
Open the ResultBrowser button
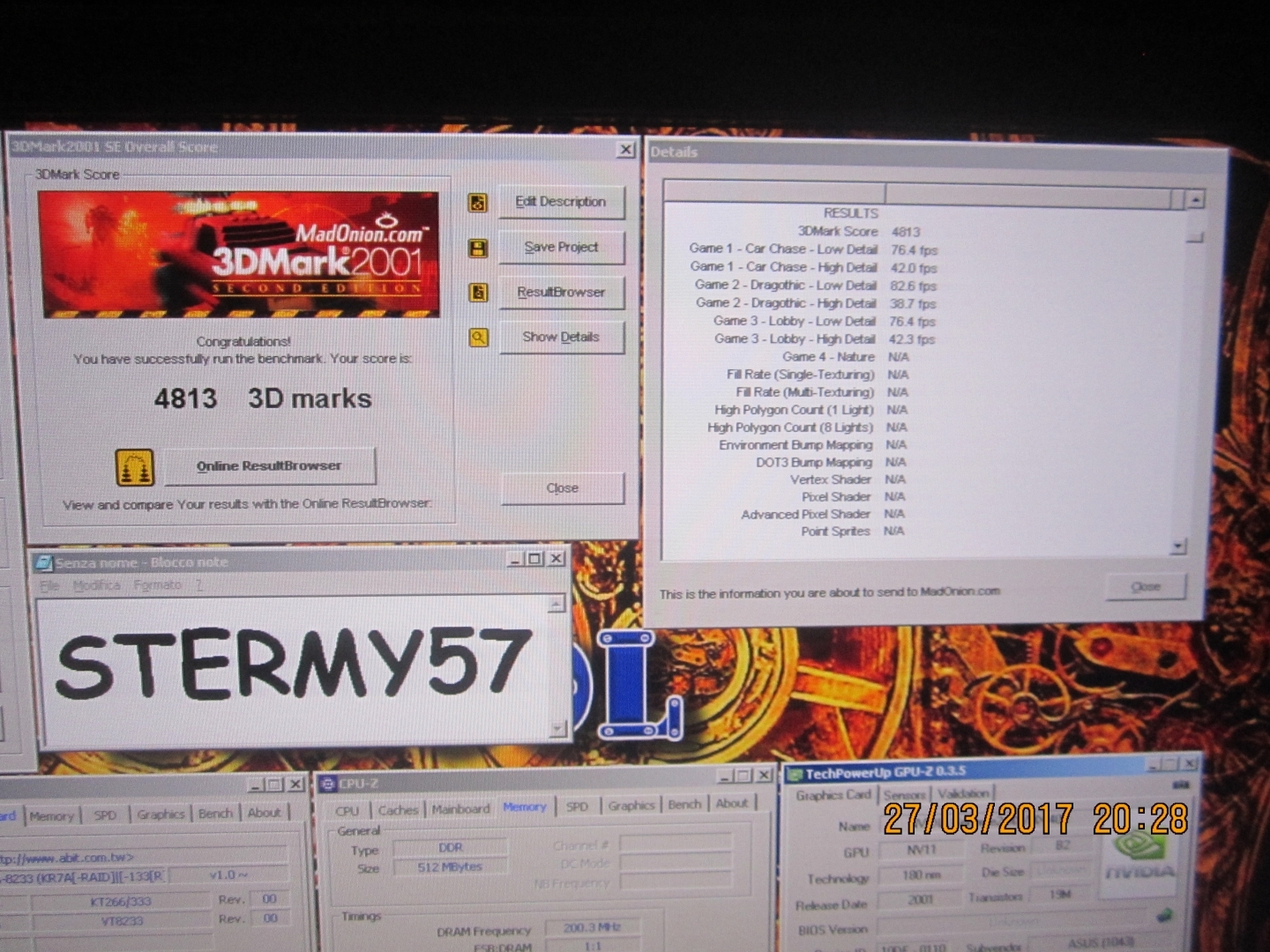(x=561, y=292)
